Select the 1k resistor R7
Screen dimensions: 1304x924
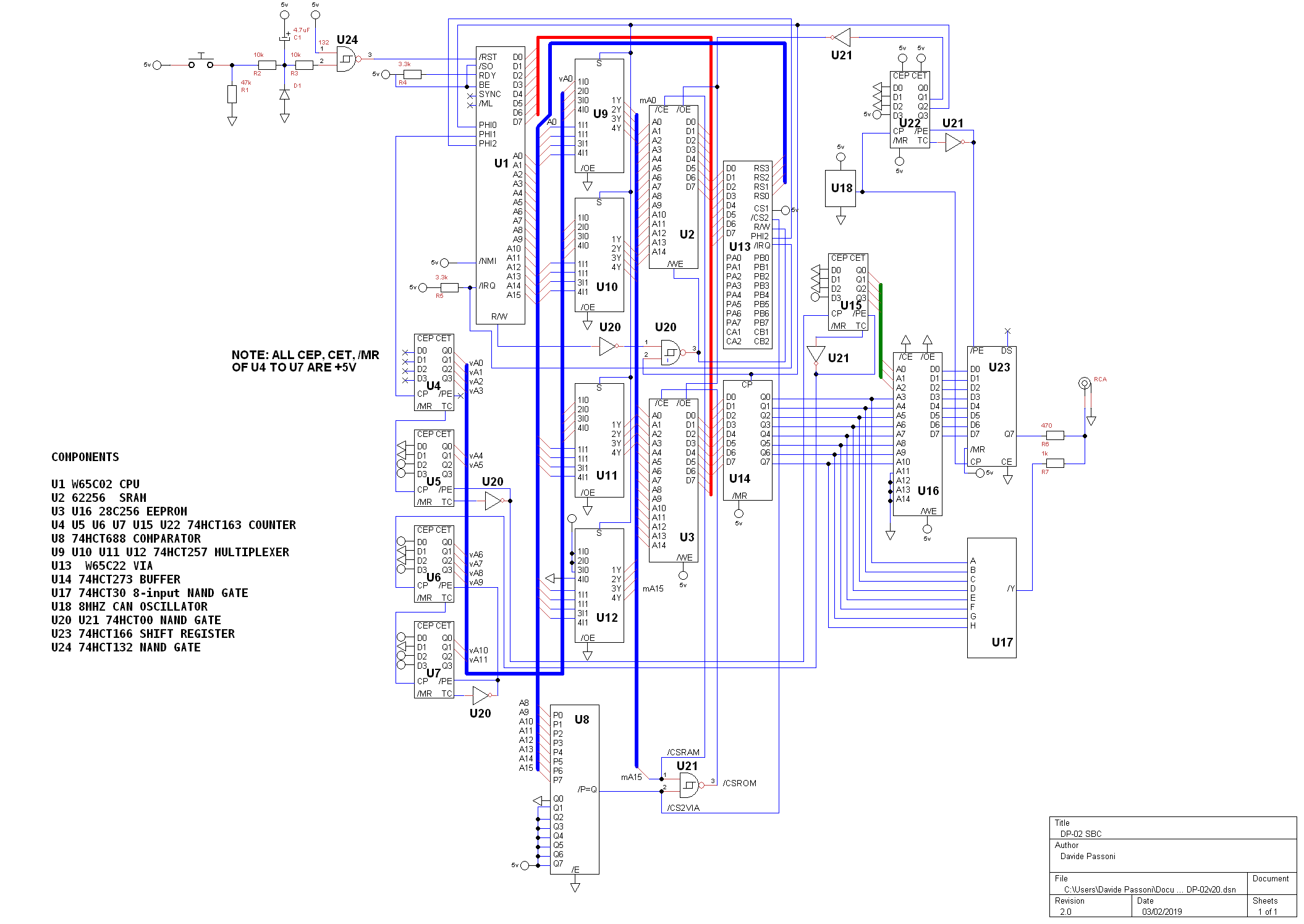(1054, 463)
